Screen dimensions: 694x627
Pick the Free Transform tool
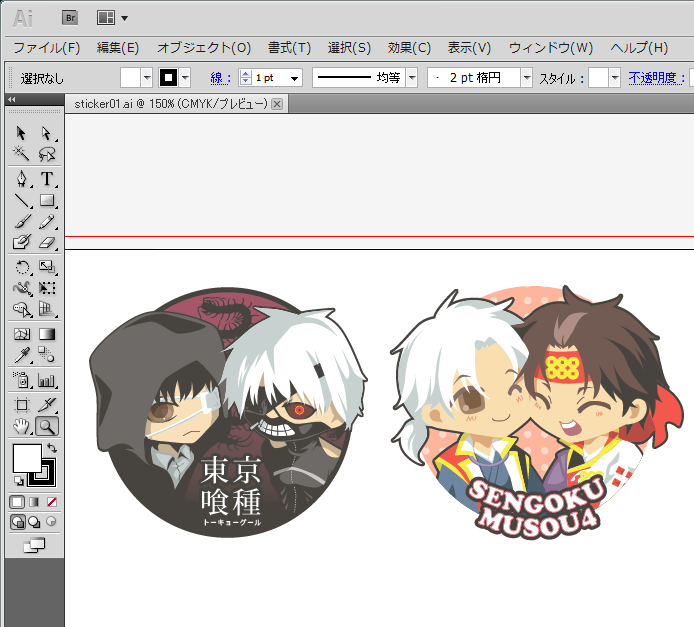[x=46, y=288]
